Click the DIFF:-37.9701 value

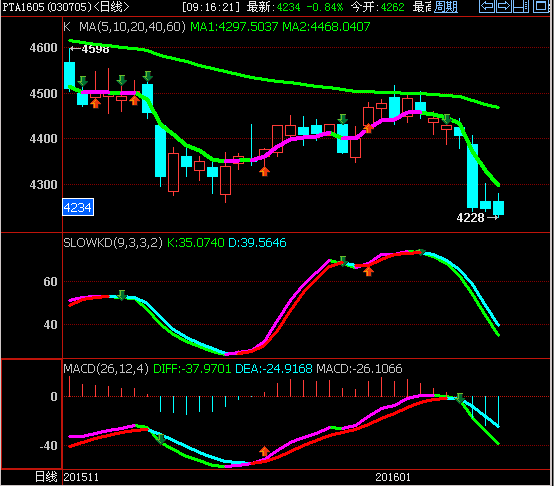click(x=192, y=369)
